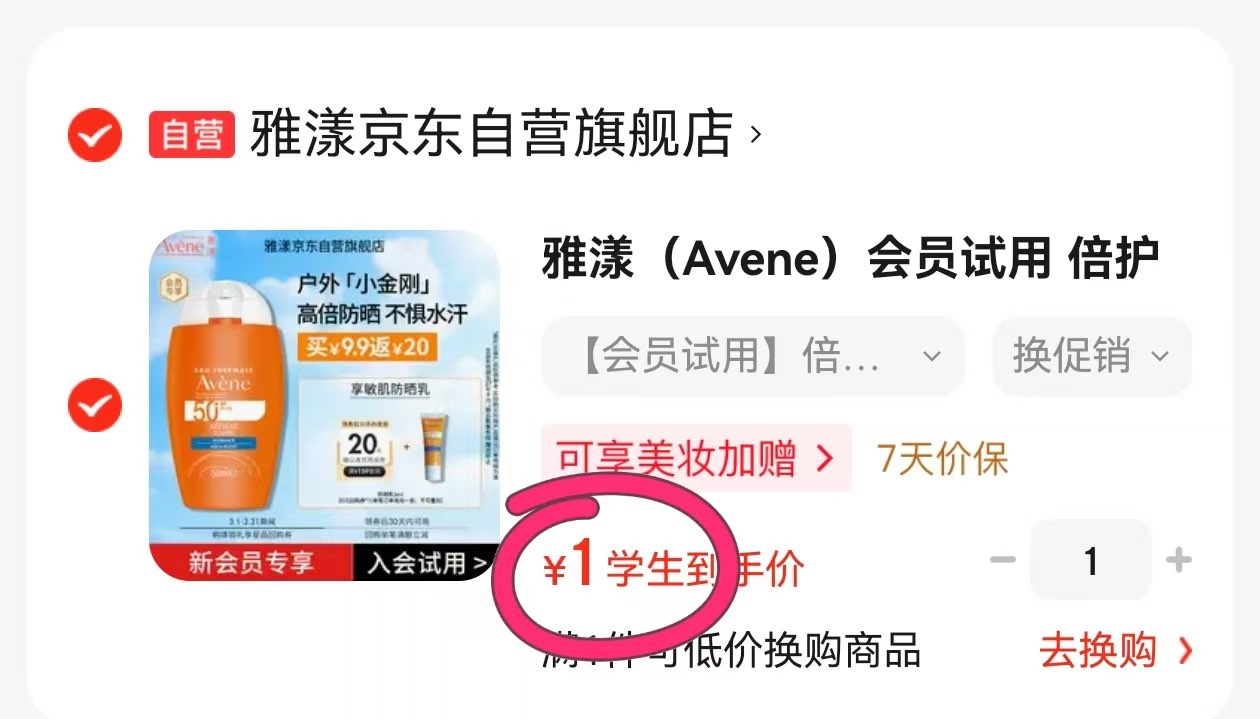Expand the 【会员试用】倍… variant dropdown
1260x719 pixels.
(753, 356)
